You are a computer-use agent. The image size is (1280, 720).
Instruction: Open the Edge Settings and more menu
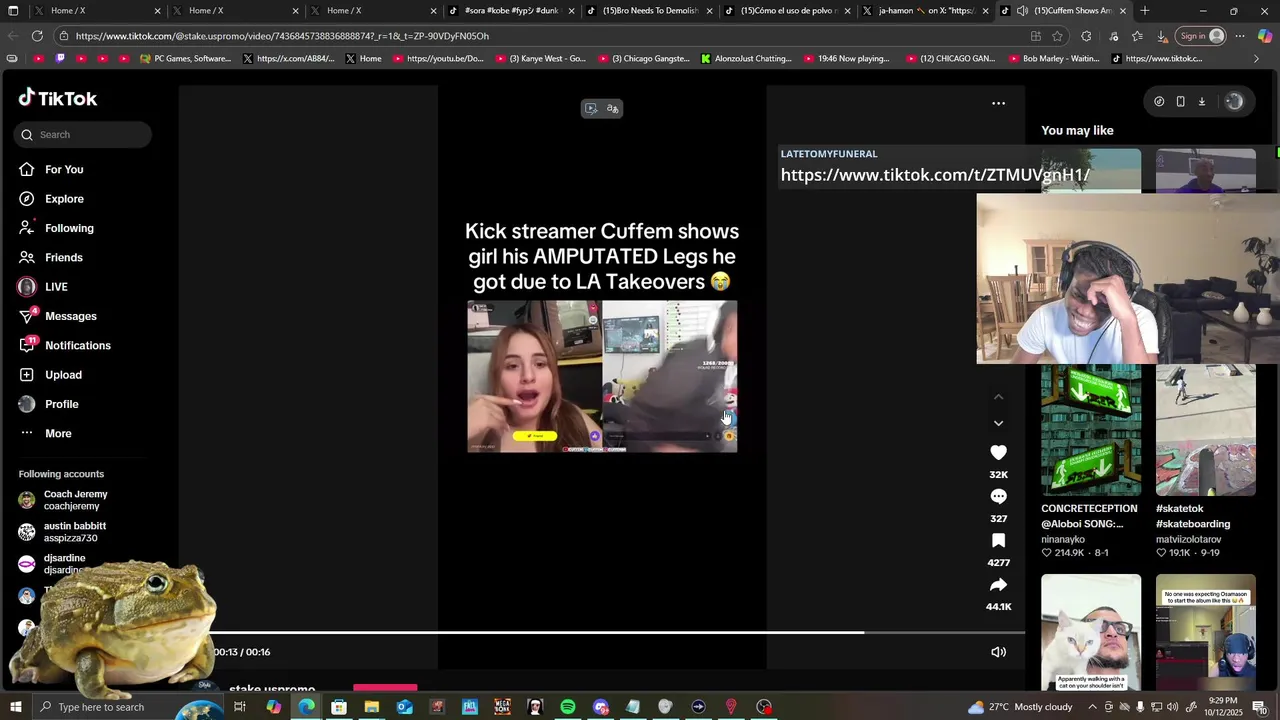(1240, 36)
